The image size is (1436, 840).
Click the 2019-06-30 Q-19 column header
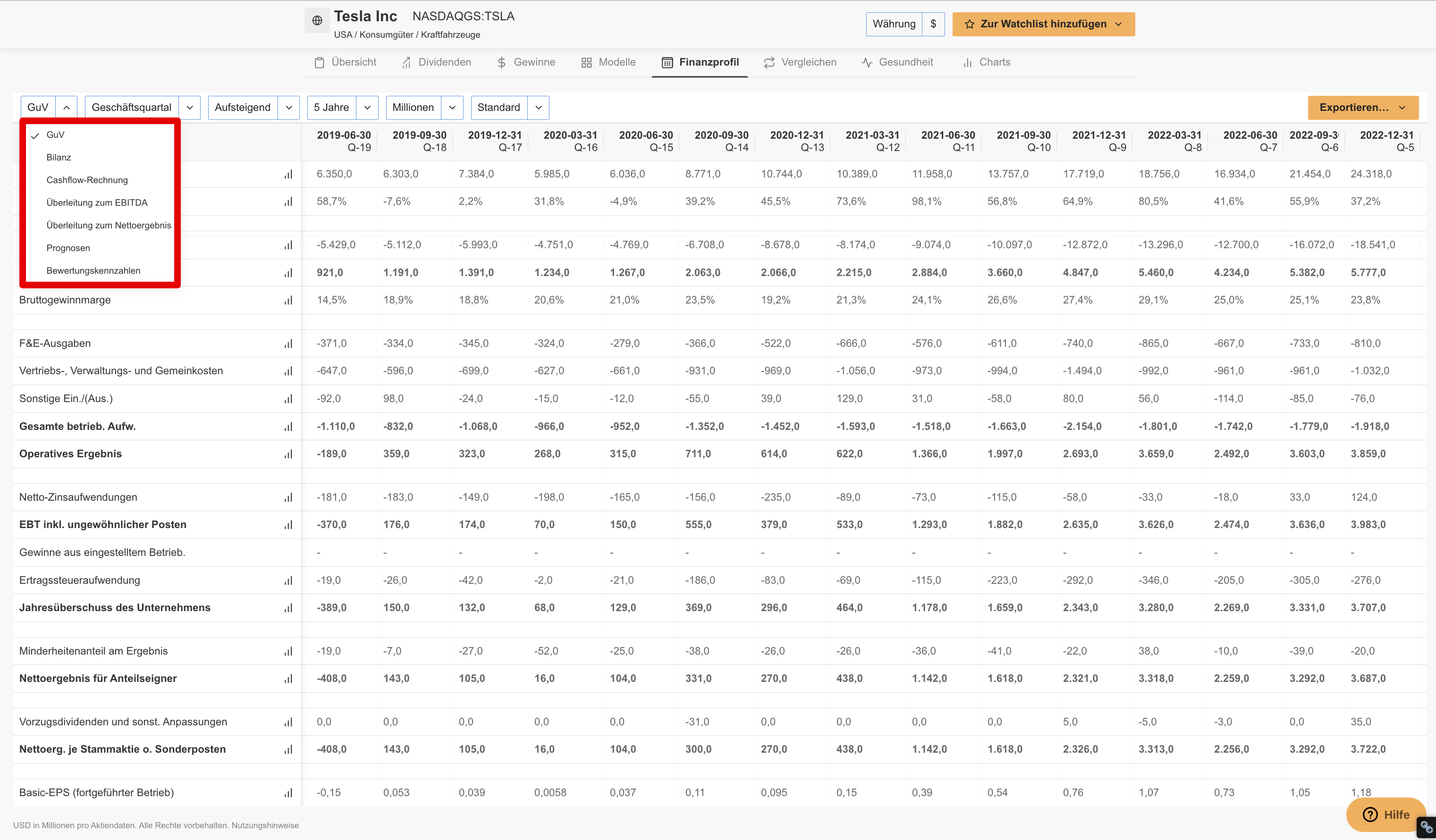coord(344,141)
